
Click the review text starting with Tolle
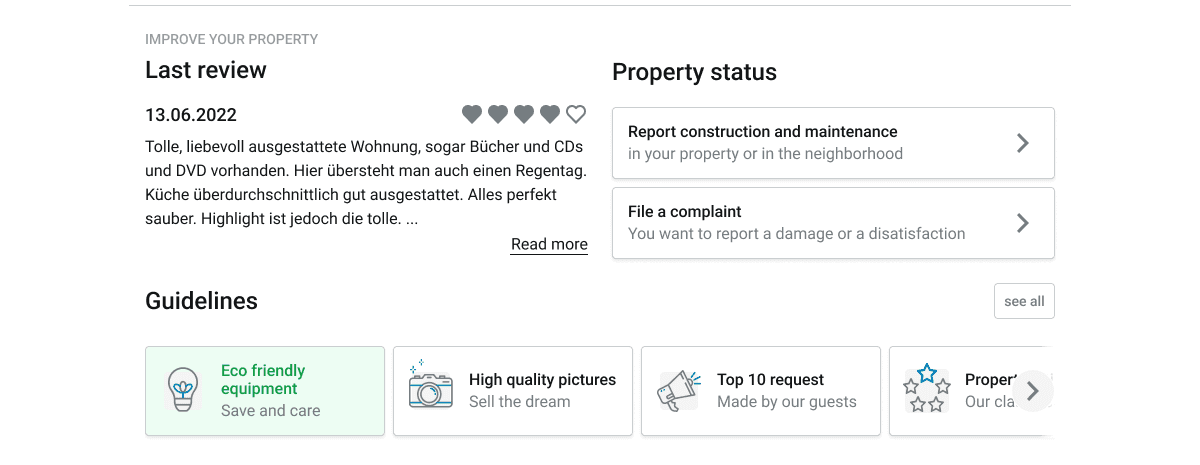(365, 182)
